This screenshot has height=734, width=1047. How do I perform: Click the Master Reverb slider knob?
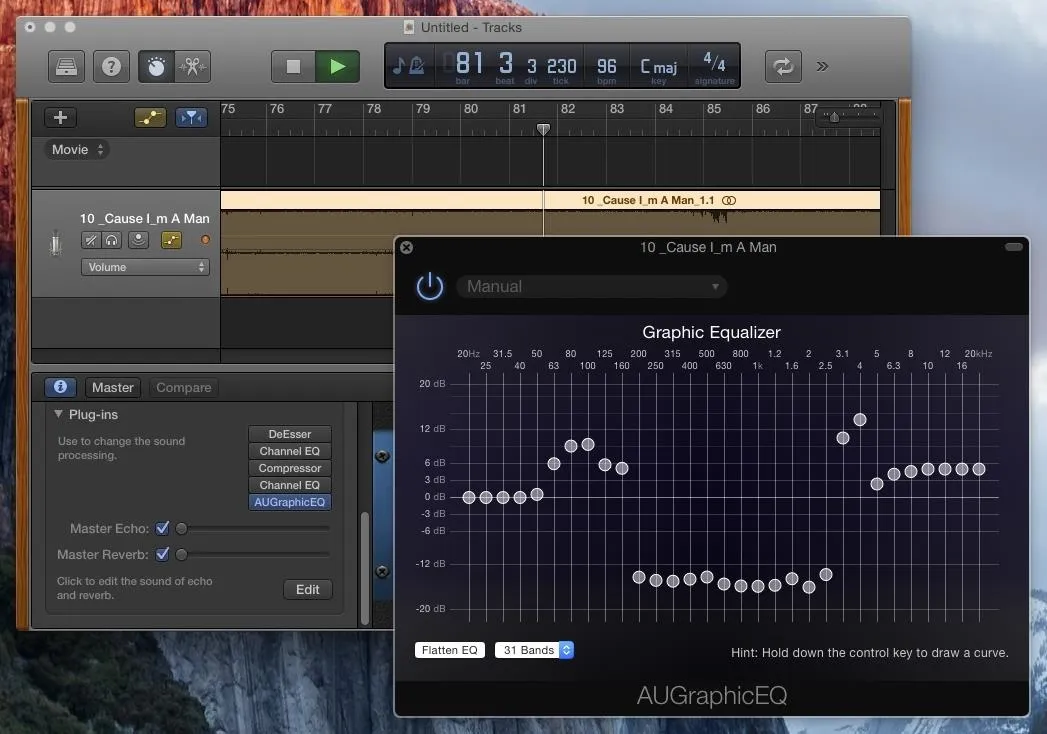pos(182,554)
